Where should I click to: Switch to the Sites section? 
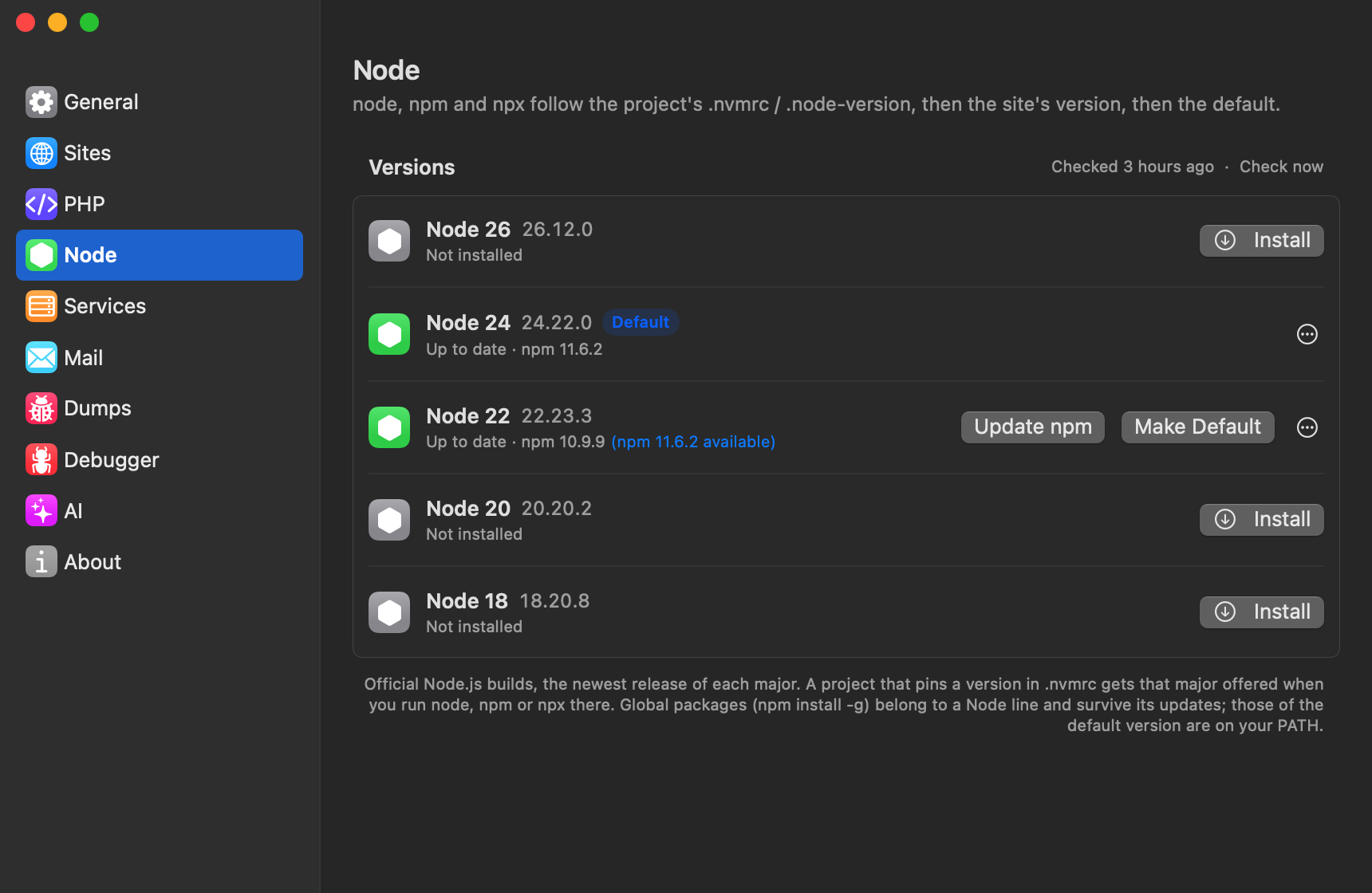point(160,153)
